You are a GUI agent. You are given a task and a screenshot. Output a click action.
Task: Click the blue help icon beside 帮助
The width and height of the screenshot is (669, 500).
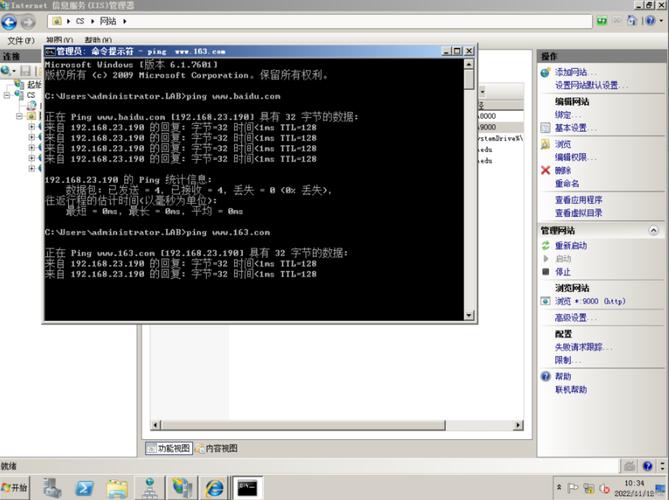[545, 376]
